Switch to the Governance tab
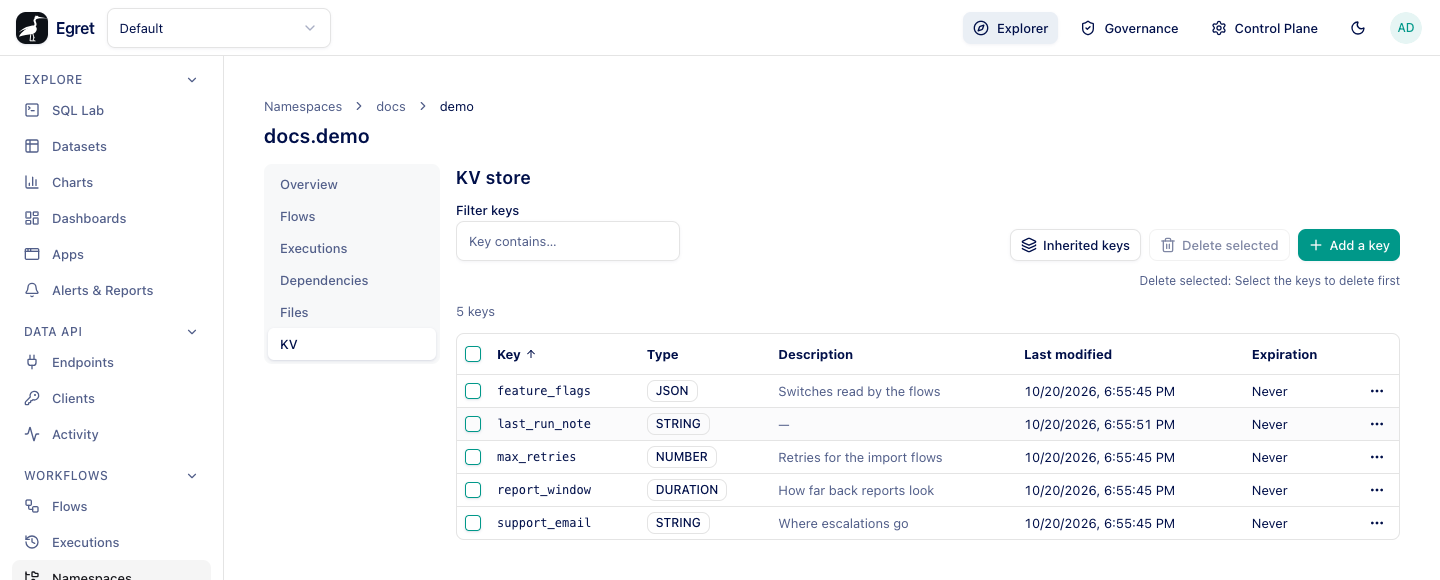The width and height of the screenshot is (1440, 580). 1129,28
